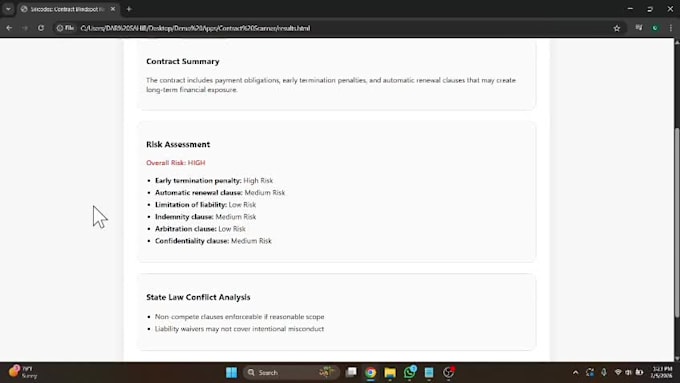Select the Contract Blindspot browser tab
The height and width of the screenshot is (383, 680).
[67, 9]
